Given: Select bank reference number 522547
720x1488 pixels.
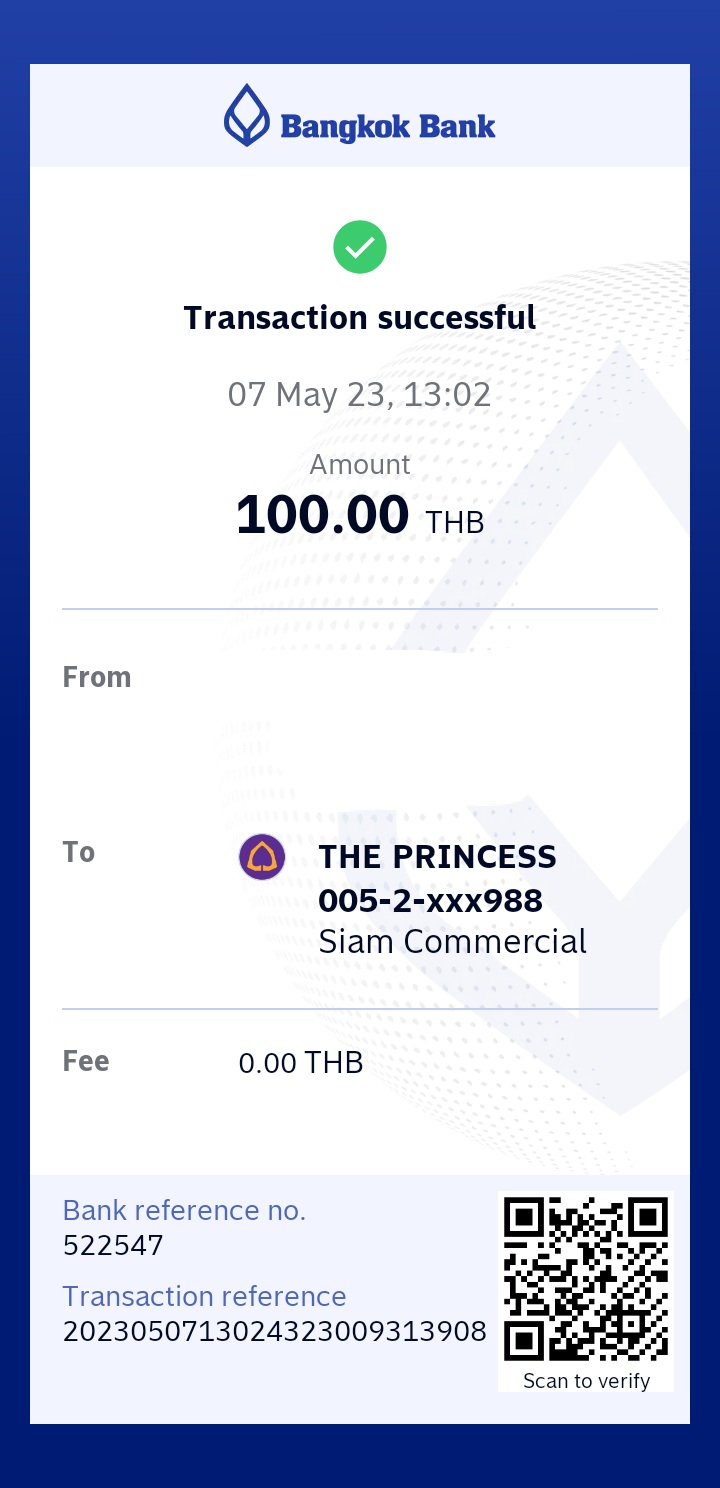Looking at the screenshot, I should click(x=113, y=1246).
